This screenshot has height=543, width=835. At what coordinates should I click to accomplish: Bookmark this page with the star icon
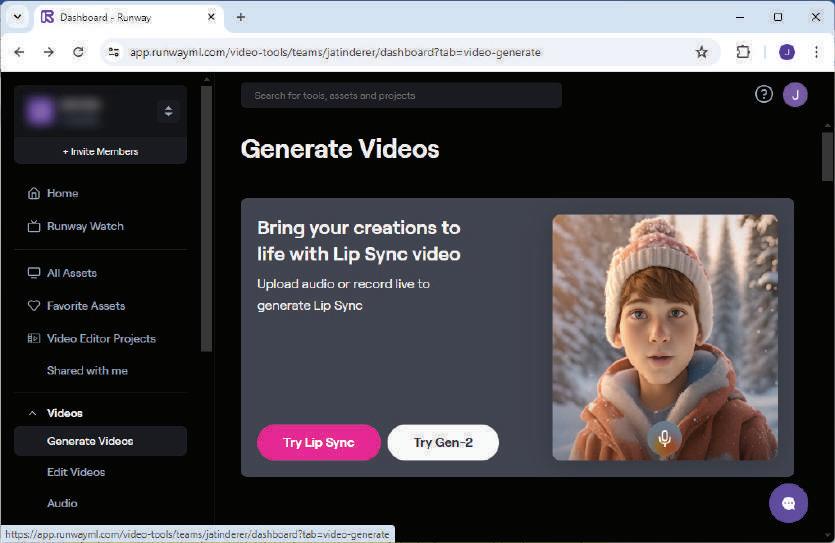(701, 52)
